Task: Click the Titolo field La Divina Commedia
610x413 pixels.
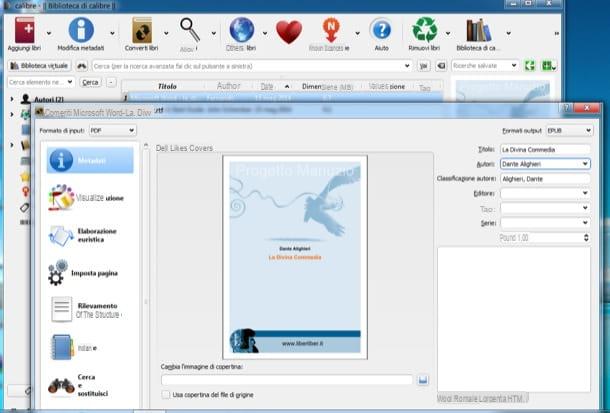Action: pos(545,150)
